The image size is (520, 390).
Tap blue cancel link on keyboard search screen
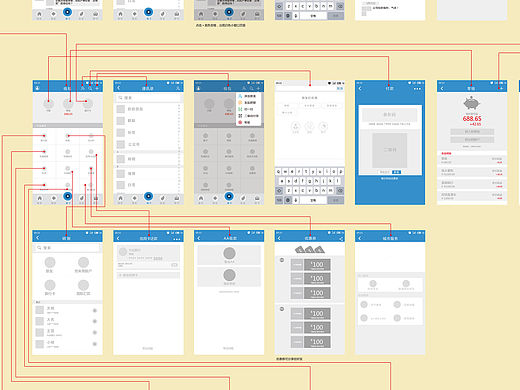[x=340, y=88]
